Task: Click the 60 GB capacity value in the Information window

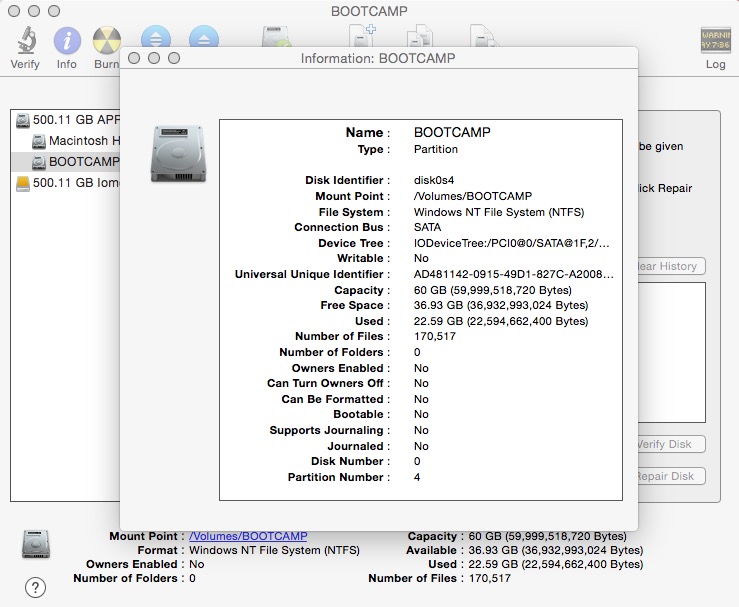Action: coord(493,290)
